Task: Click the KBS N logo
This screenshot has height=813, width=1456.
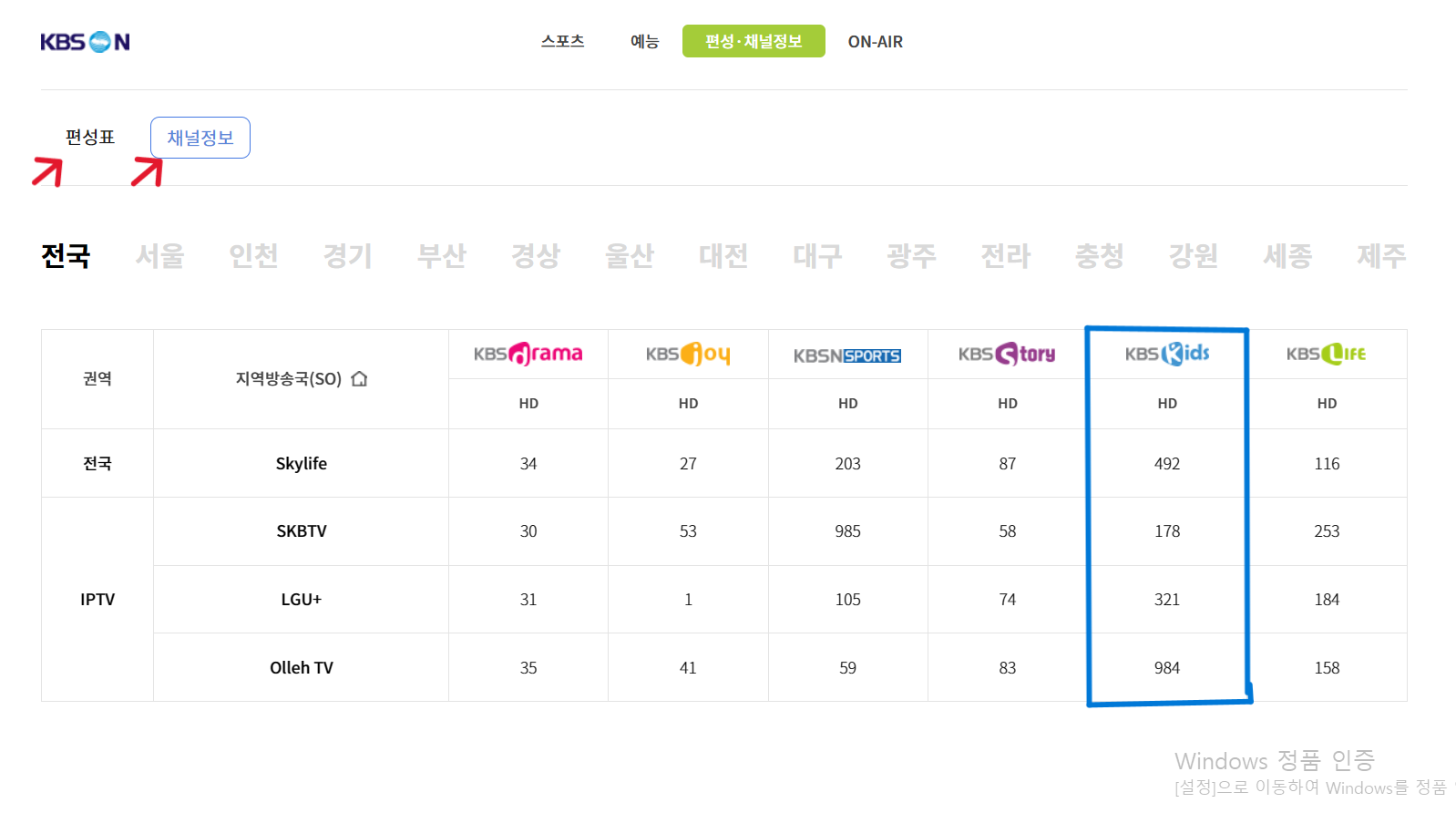Action: (85, 42)
